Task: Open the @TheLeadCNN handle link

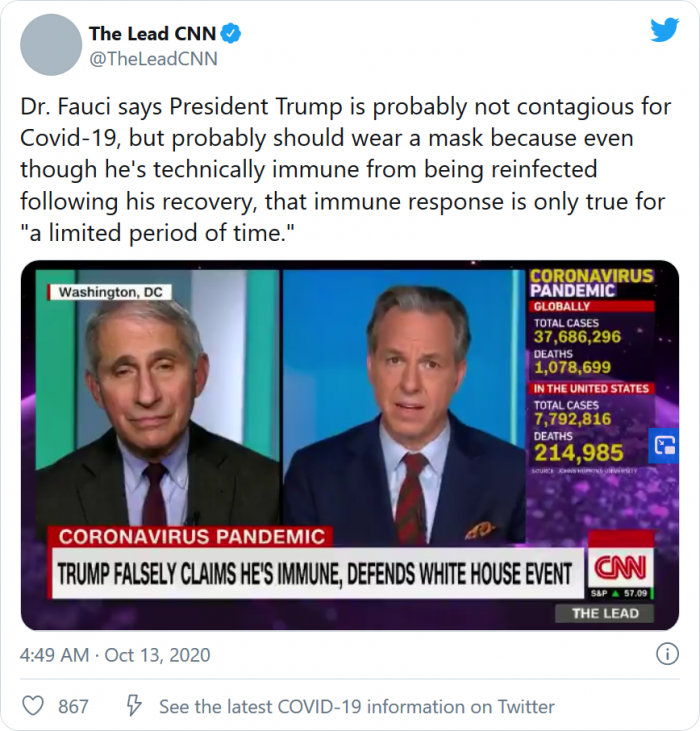Action: 153,59
